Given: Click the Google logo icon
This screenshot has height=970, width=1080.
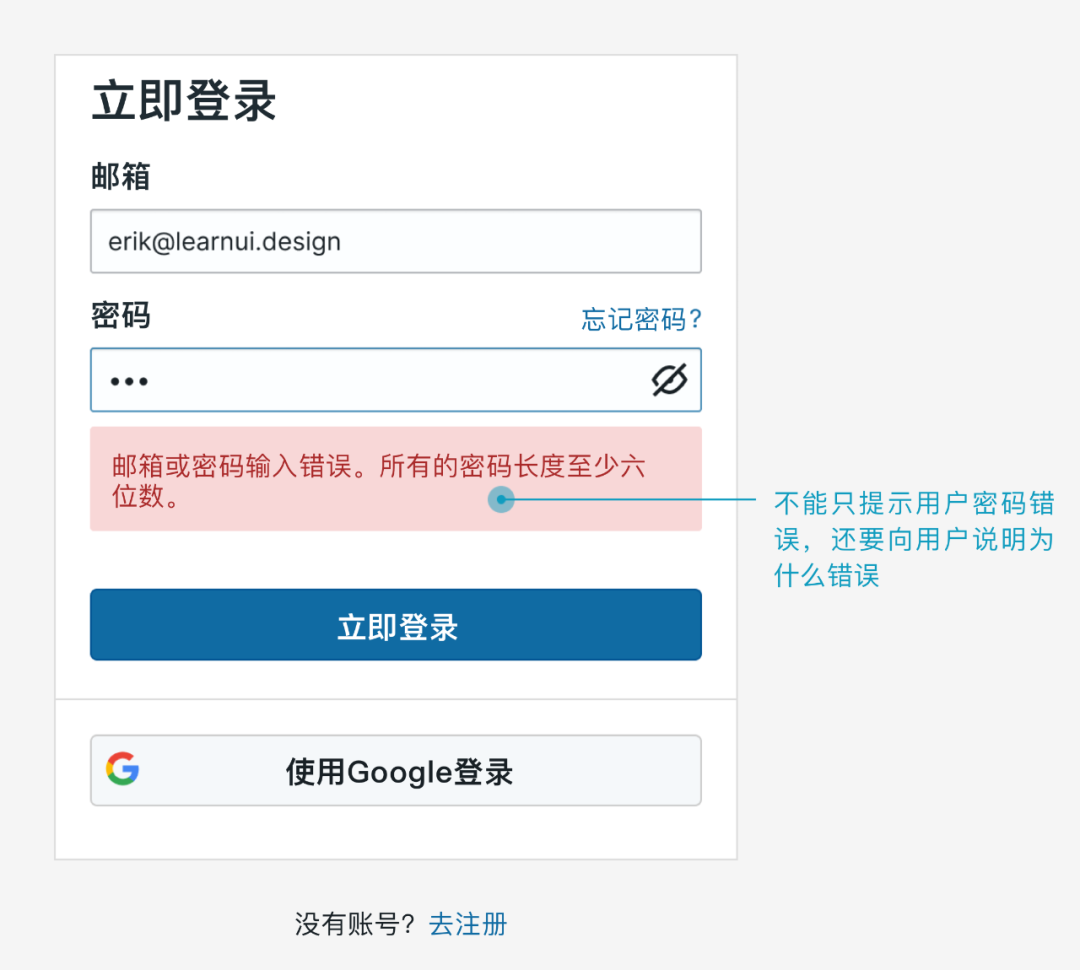Looking at the screenshot, I should click(123, 769).
